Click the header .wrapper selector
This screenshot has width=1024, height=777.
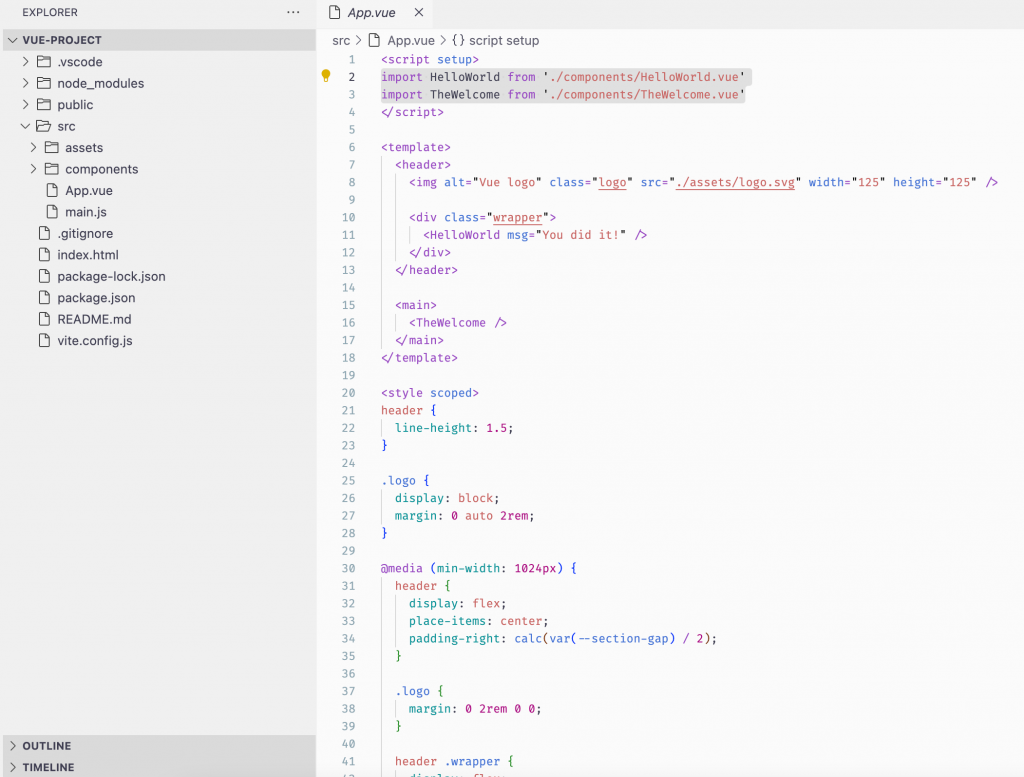point(454,761)
